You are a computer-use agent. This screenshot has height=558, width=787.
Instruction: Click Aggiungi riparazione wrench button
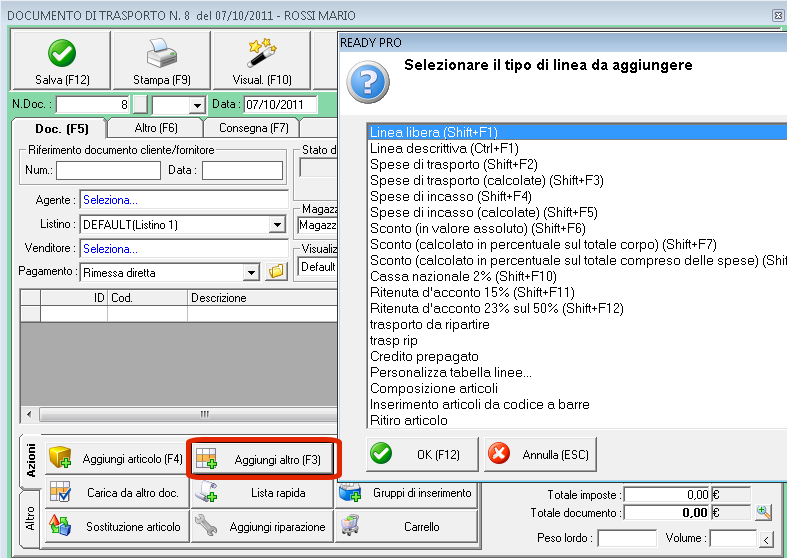(x=263, y=526)
